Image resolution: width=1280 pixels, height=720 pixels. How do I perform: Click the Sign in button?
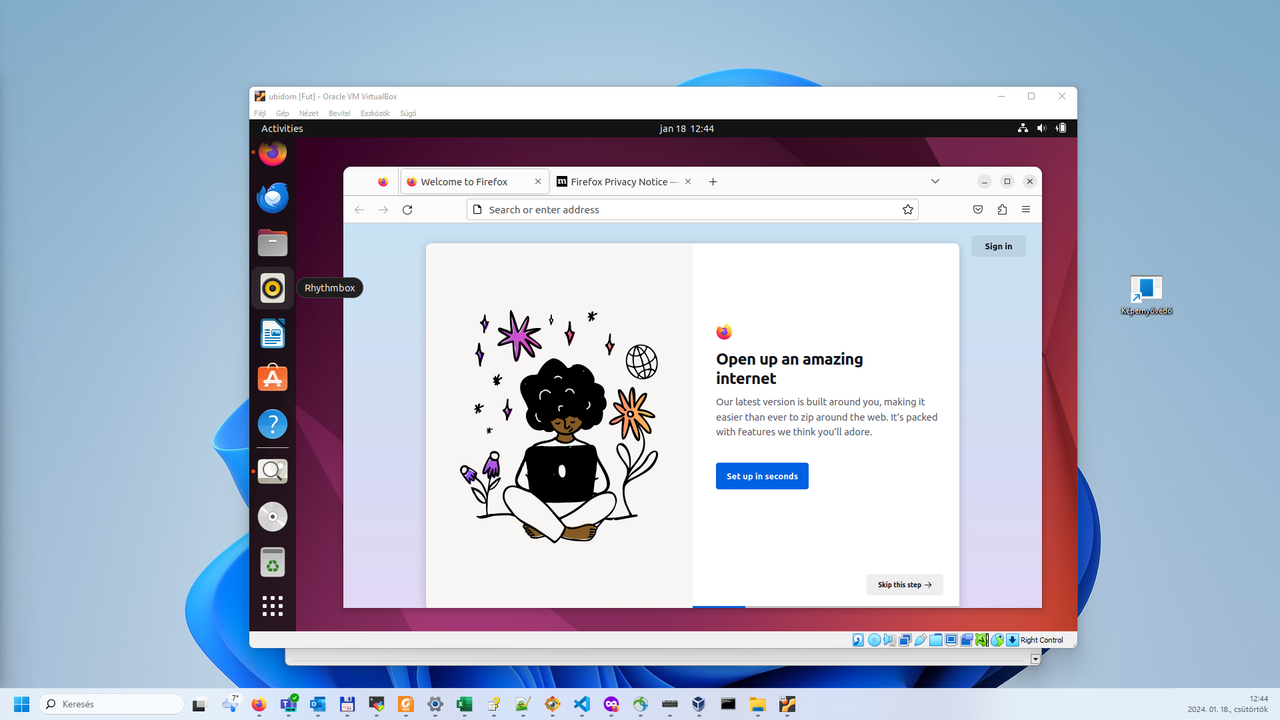pyautogui.click(x=998, y=246)
